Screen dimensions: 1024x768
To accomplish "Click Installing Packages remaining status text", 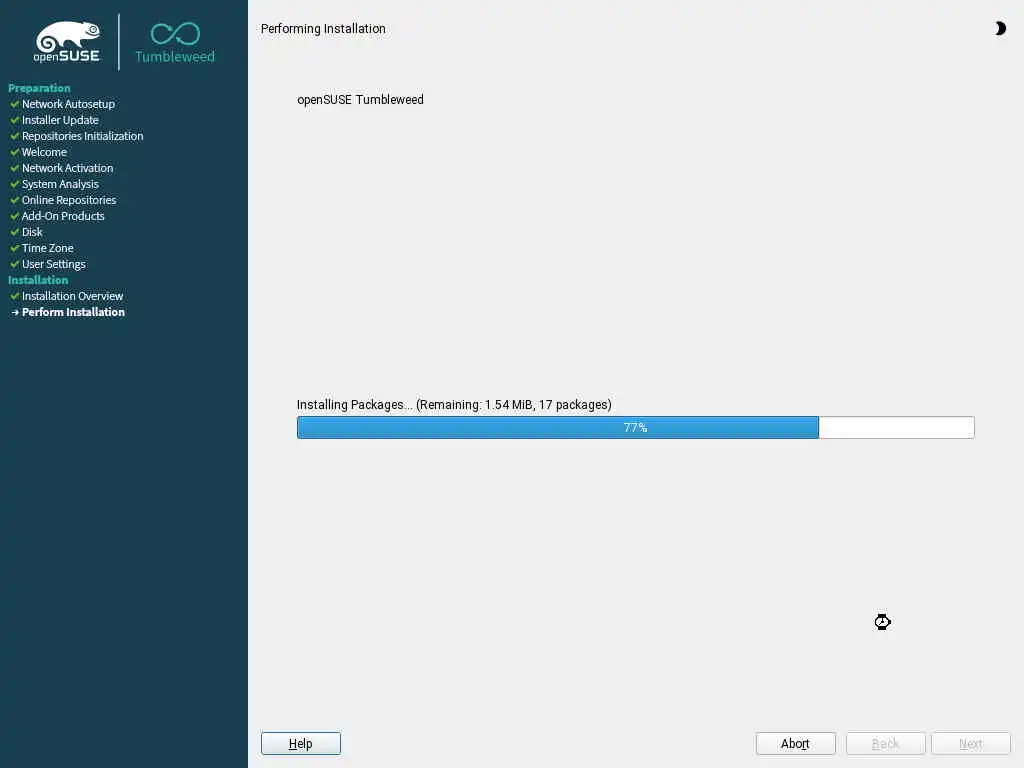I will (x=454, y=404).
